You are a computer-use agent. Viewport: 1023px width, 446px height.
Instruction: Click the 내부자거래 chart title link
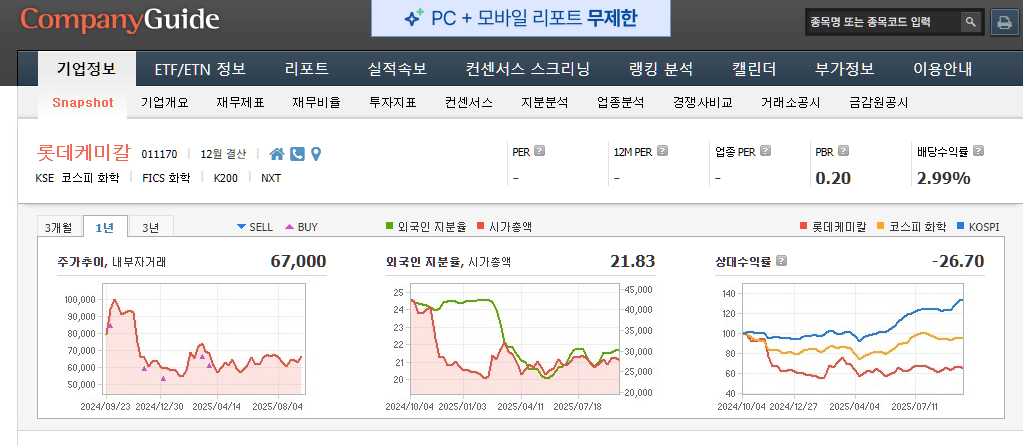(139, 262)
